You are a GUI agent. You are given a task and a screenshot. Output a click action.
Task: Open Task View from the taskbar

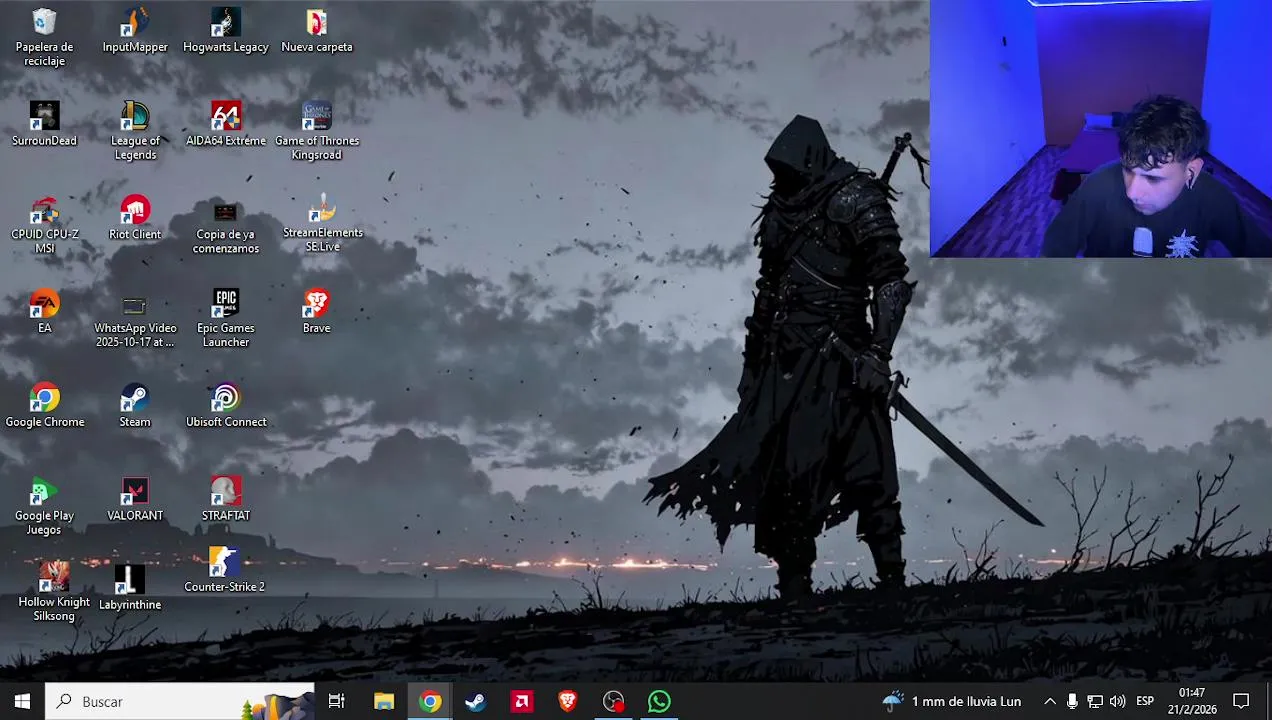point(337,702)
